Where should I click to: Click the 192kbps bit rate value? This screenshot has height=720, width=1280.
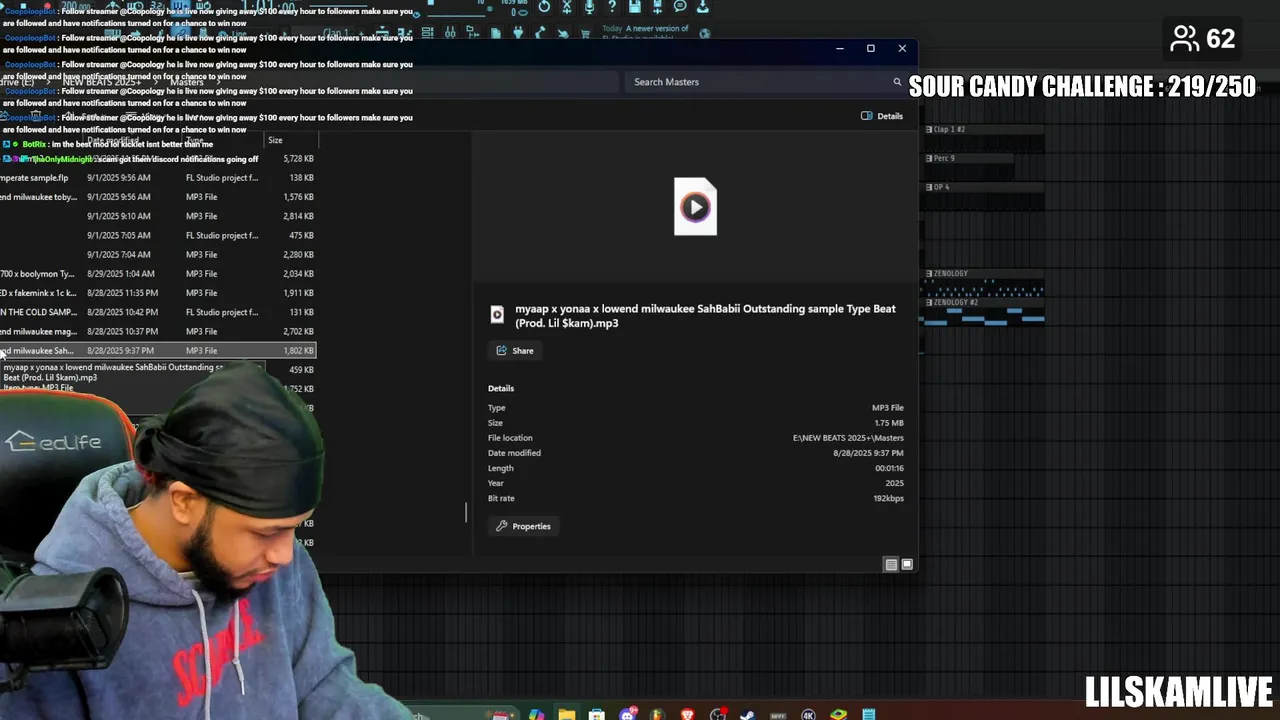[x=888, y=498]
